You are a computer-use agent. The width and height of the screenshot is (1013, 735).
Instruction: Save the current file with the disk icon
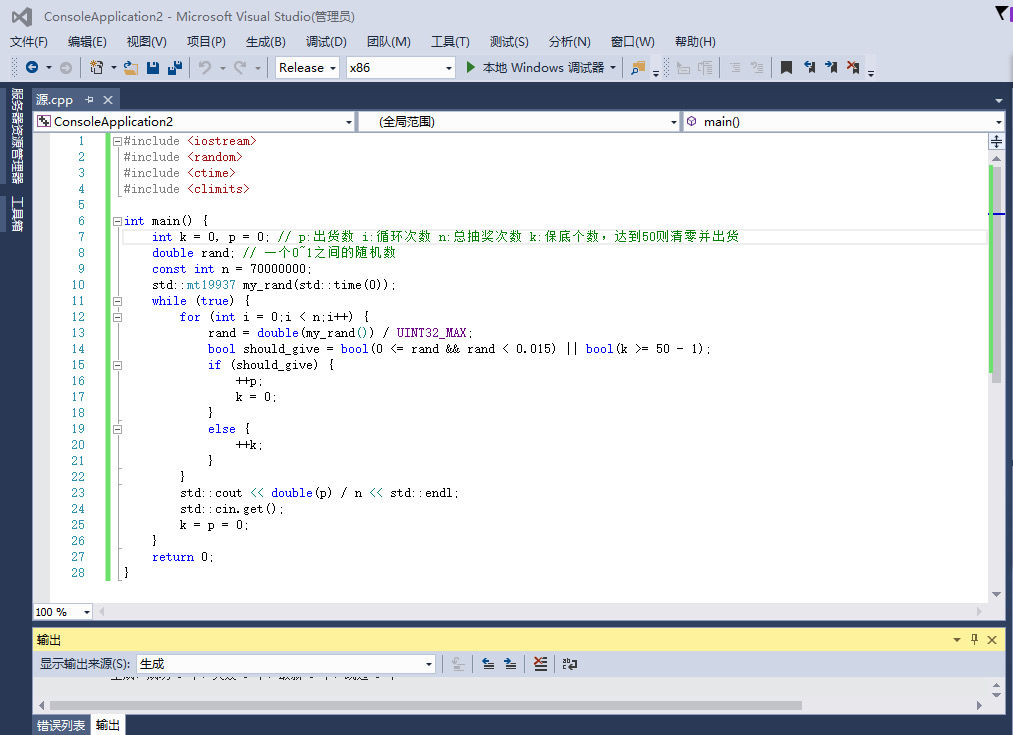pyautogui.click(x=153, y=67)
